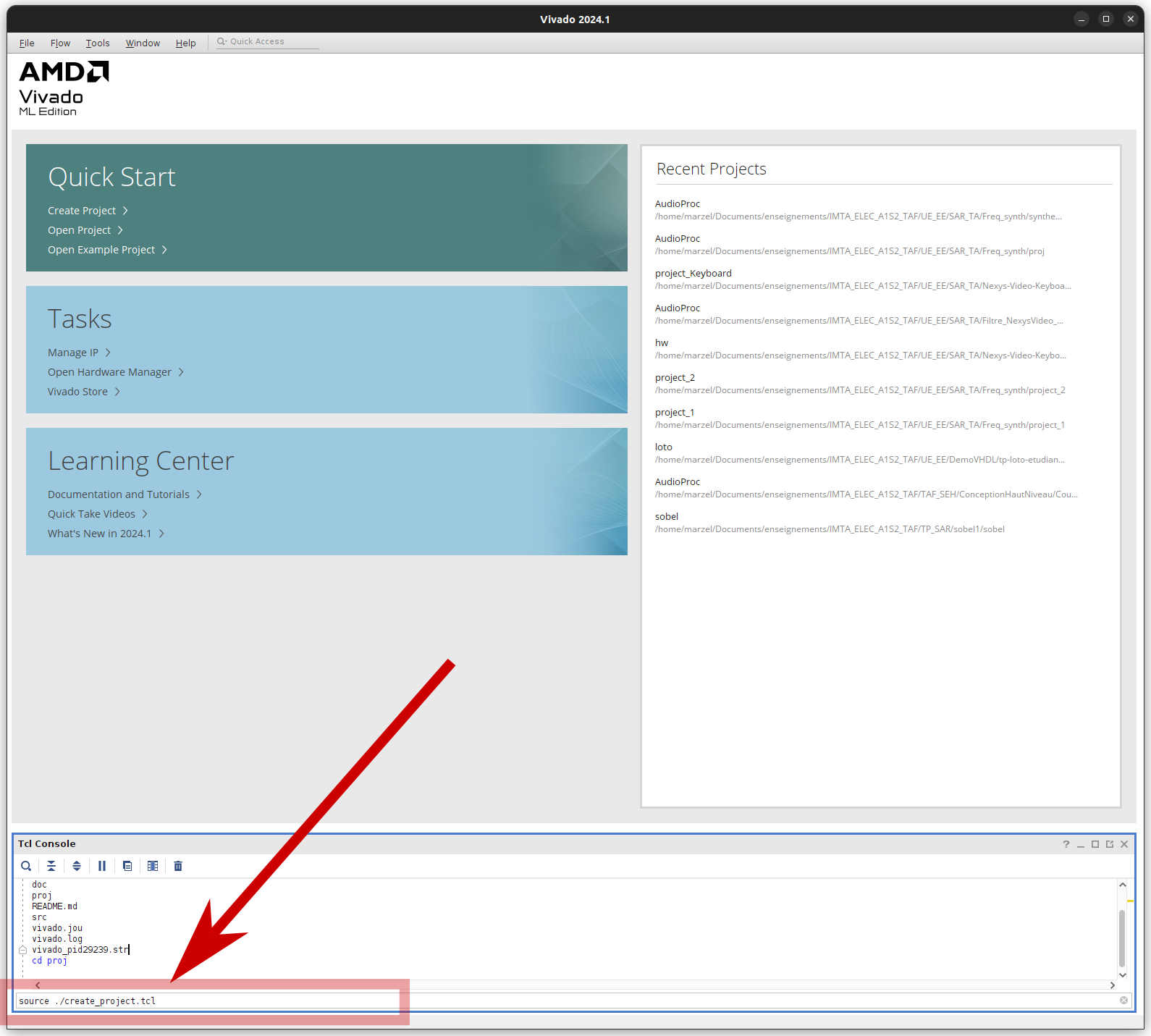Click the "src" line in console output
This screenshot has height=1036, width=1151.
[x=39, y=917]
